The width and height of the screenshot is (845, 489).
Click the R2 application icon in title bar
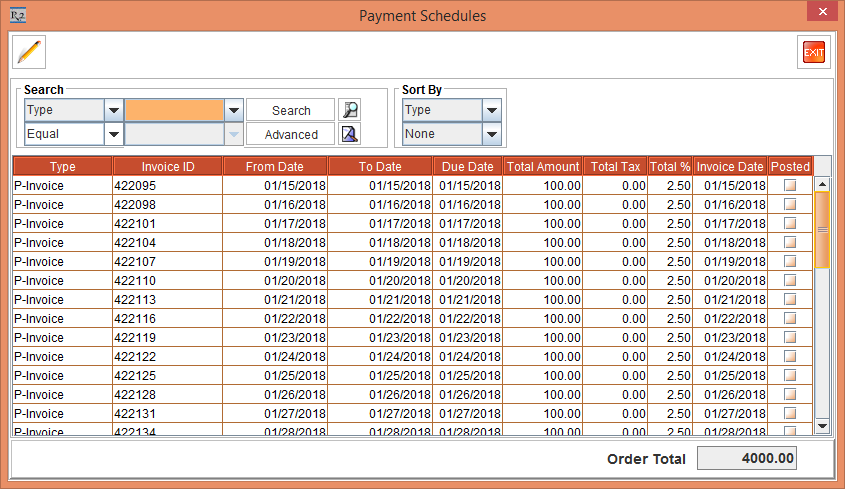tap(16, 15)
